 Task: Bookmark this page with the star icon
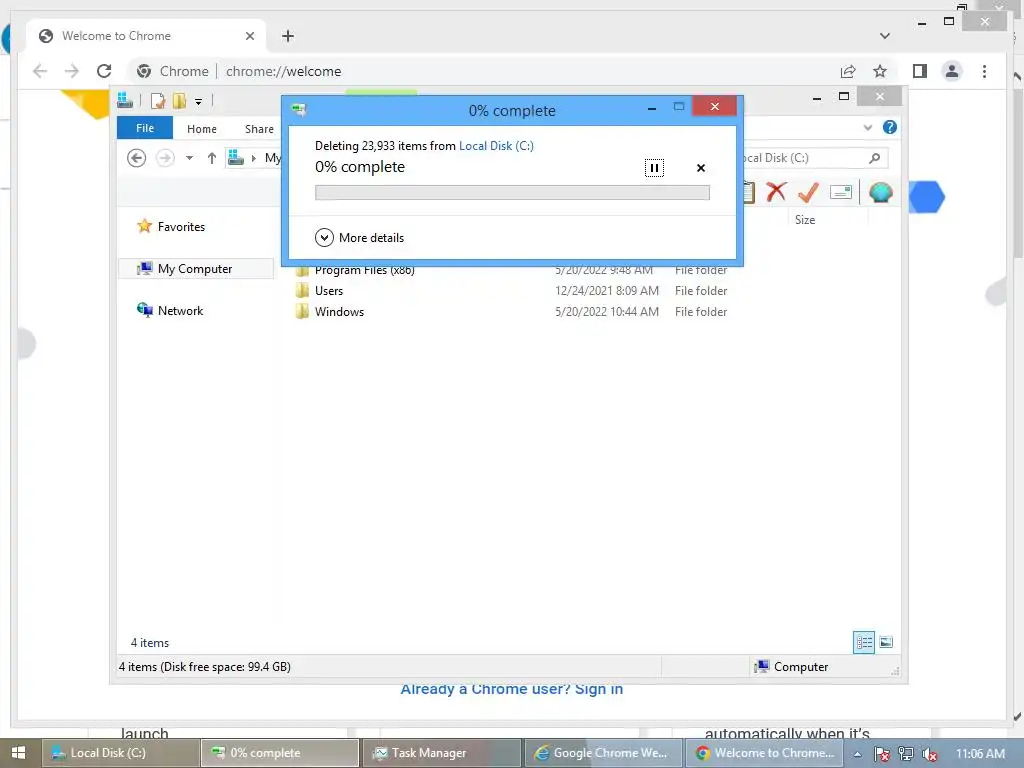pos(880,71)
